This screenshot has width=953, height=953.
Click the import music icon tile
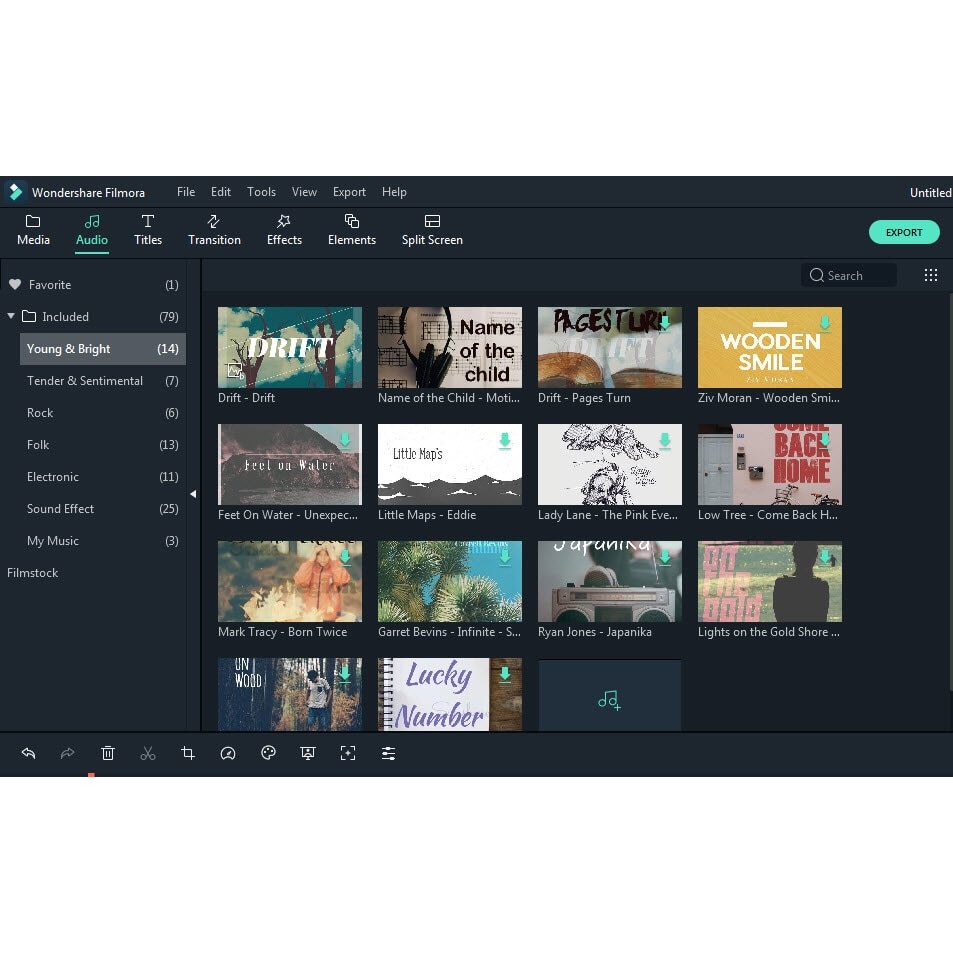click(609, 700)
